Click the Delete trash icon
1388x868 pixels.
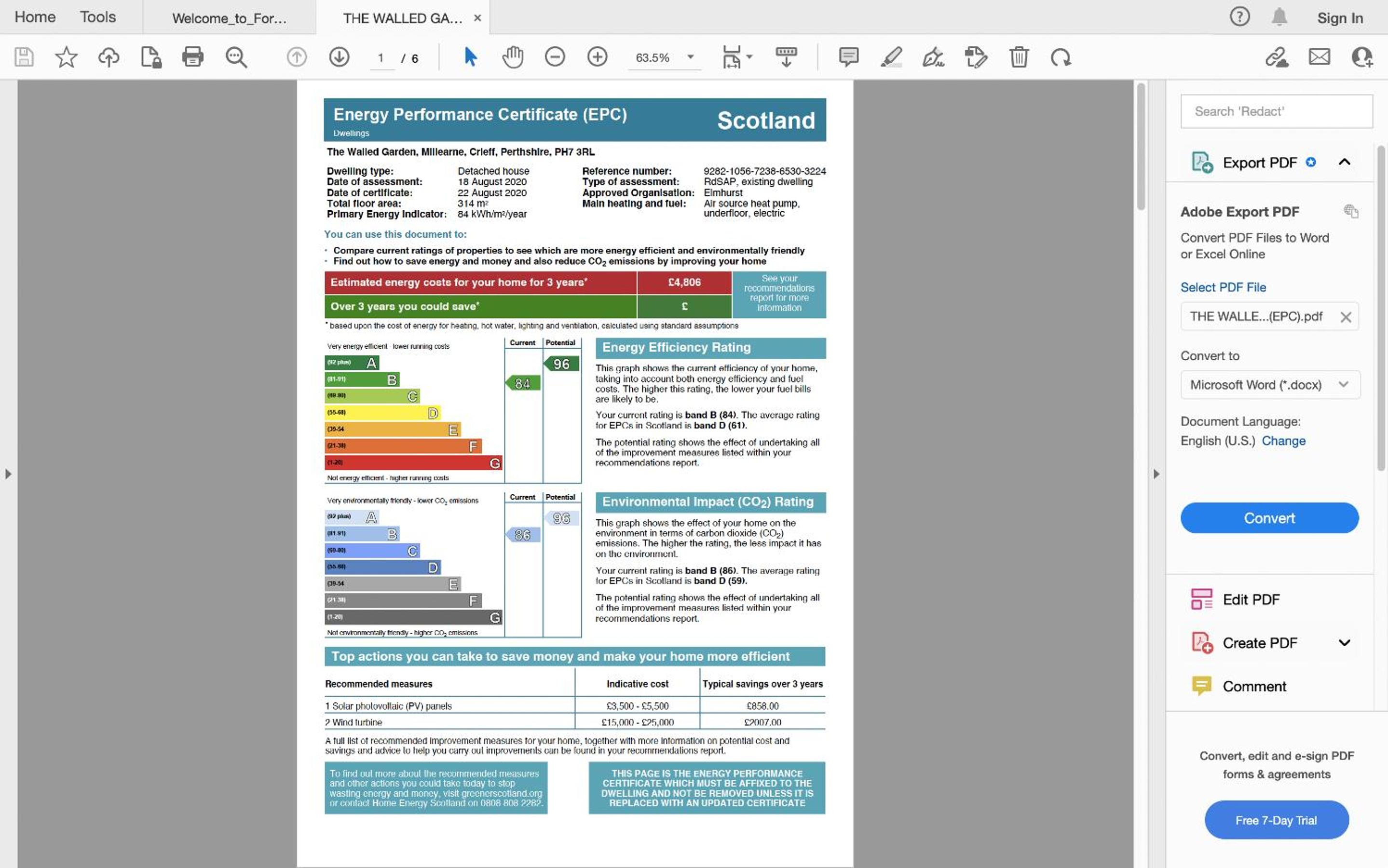[1019, 57]
